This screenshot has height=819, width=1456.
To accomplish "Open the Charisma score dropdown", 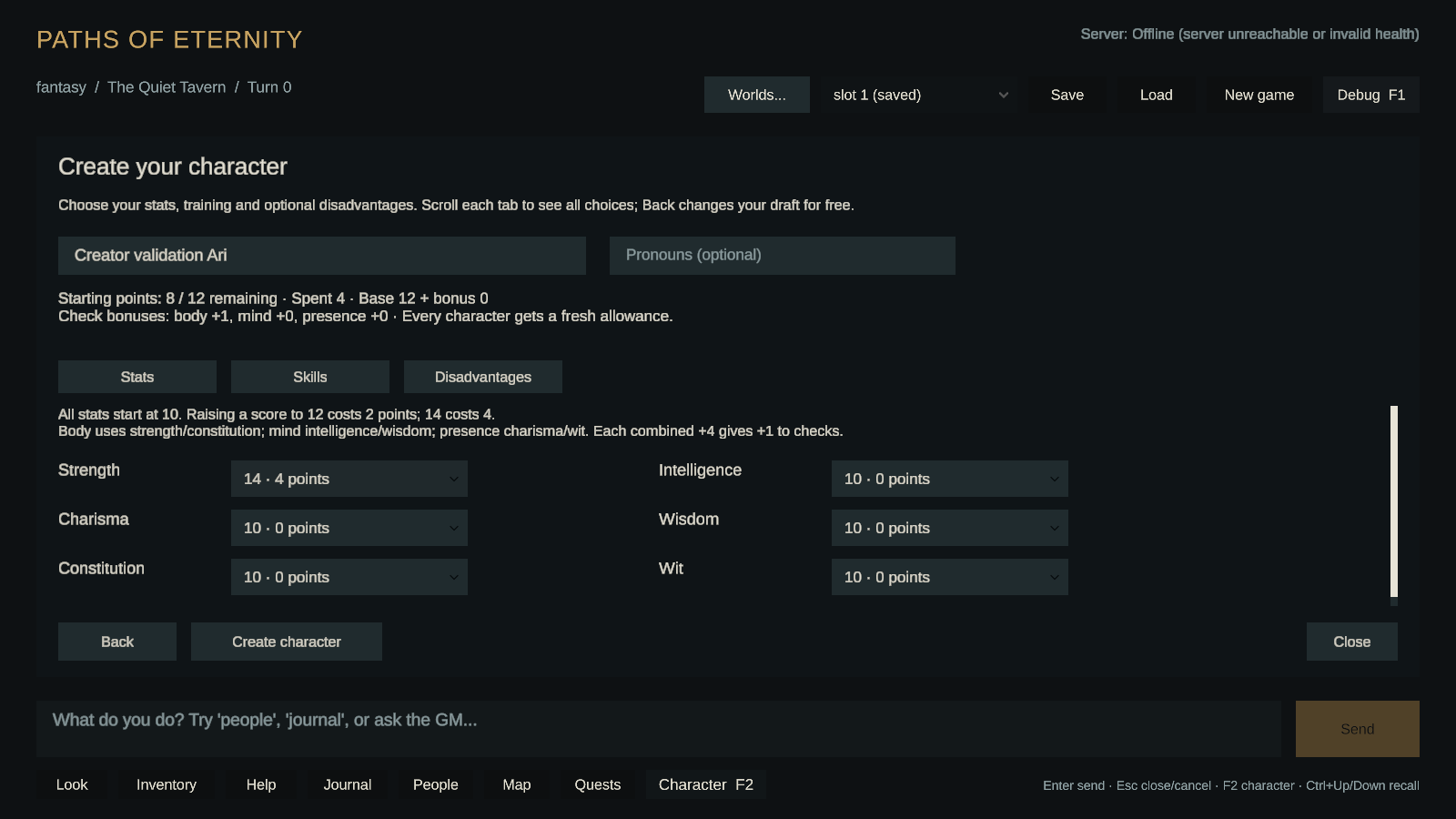I will (x=349, y=528).
